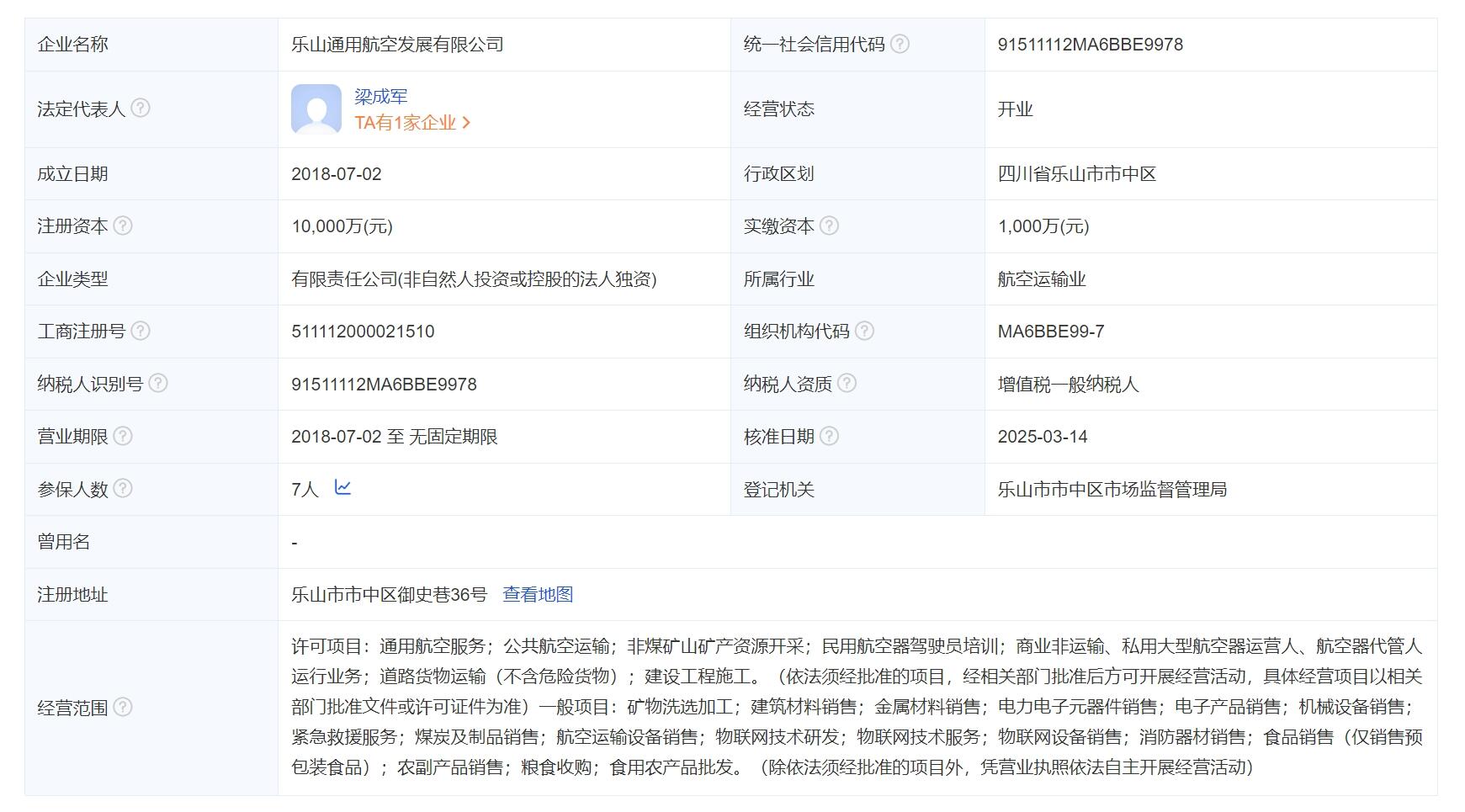Click the credit code 91511112MA6BBE9978 value
This screenshot has height=812, width=1465.
click(x=1090, y=45)
